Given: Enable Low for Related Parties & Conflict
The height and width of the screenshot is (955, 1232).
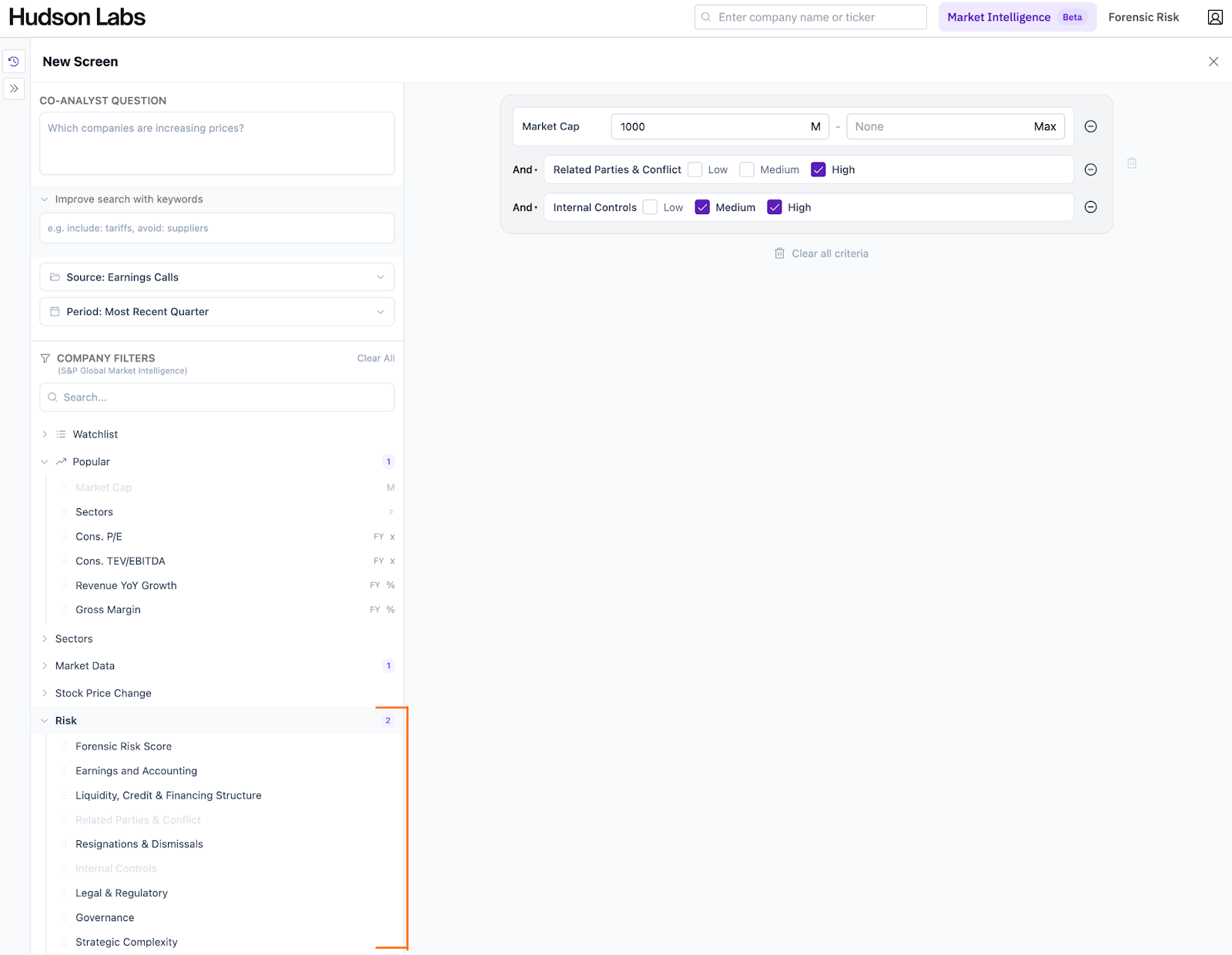Looking at the screenshot, I should (x=695, y=169).
